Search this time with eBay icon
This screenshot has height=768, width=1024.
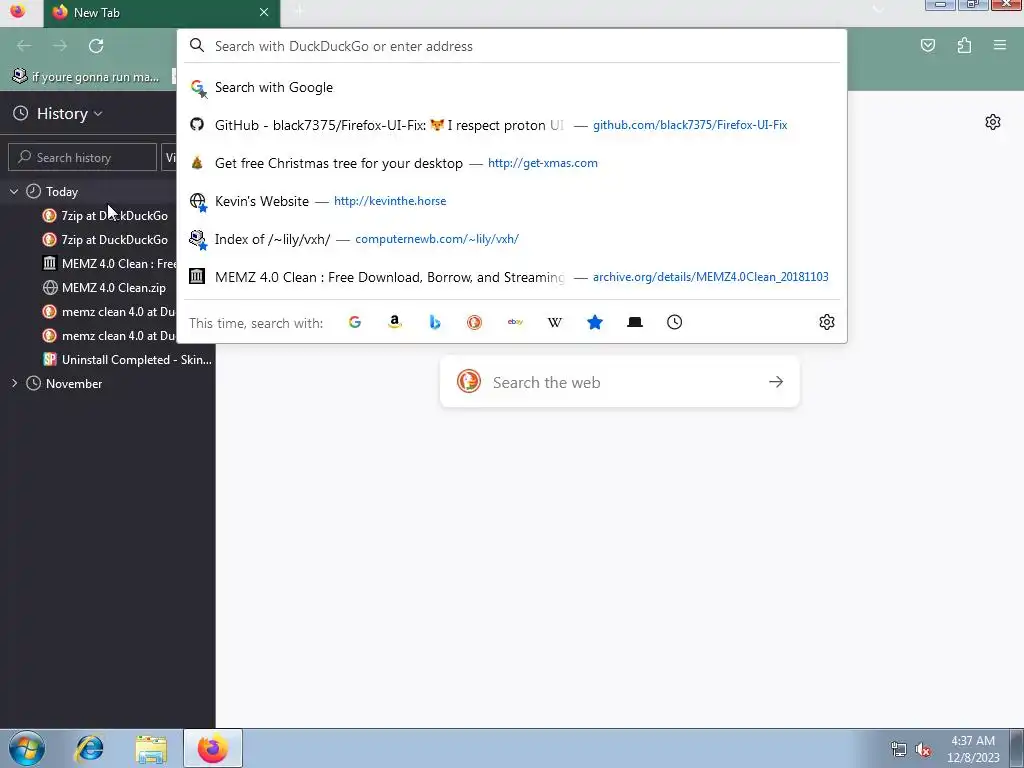tap(515, 322)
